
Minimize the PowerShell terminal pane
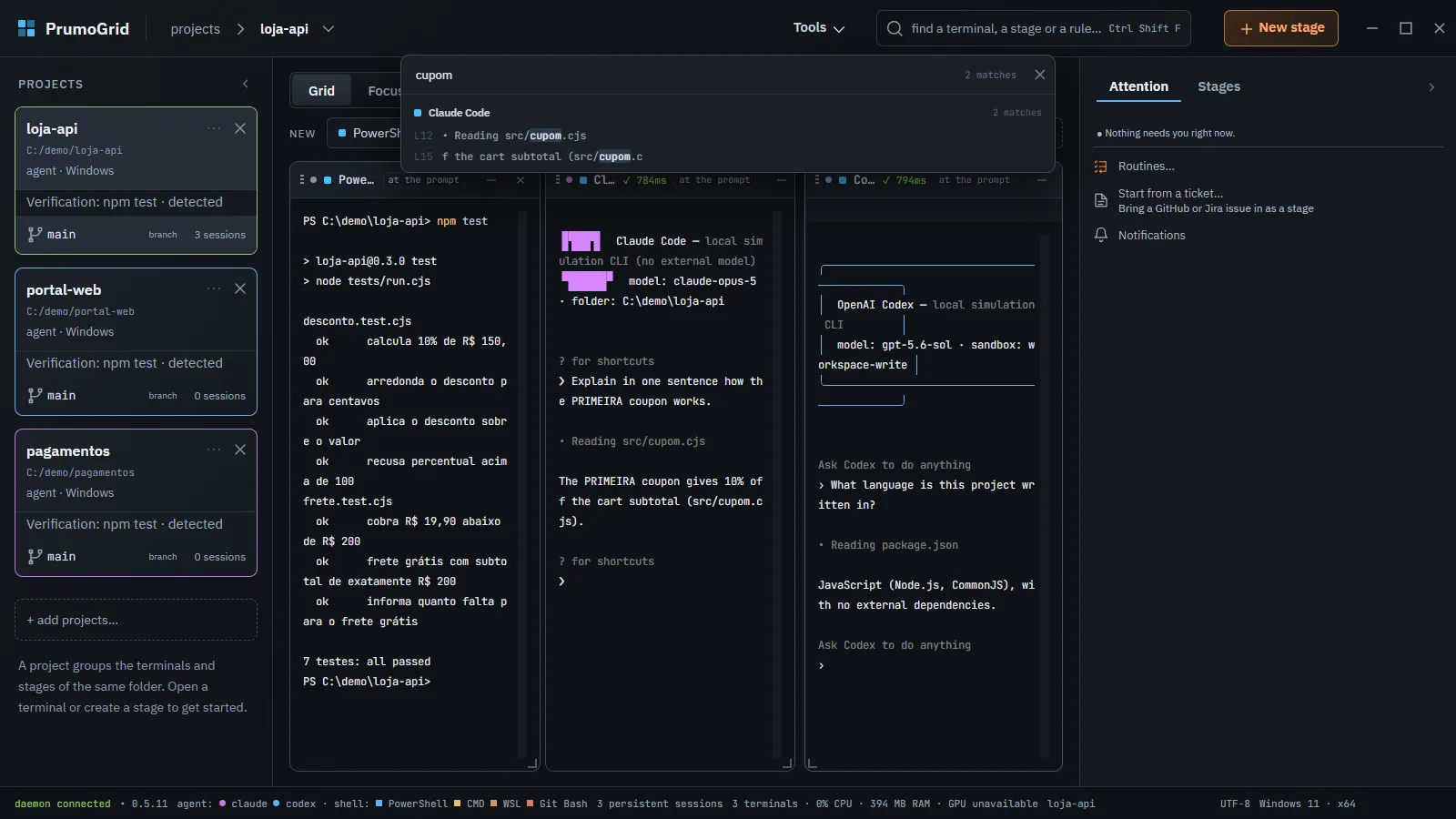(491, 180)
